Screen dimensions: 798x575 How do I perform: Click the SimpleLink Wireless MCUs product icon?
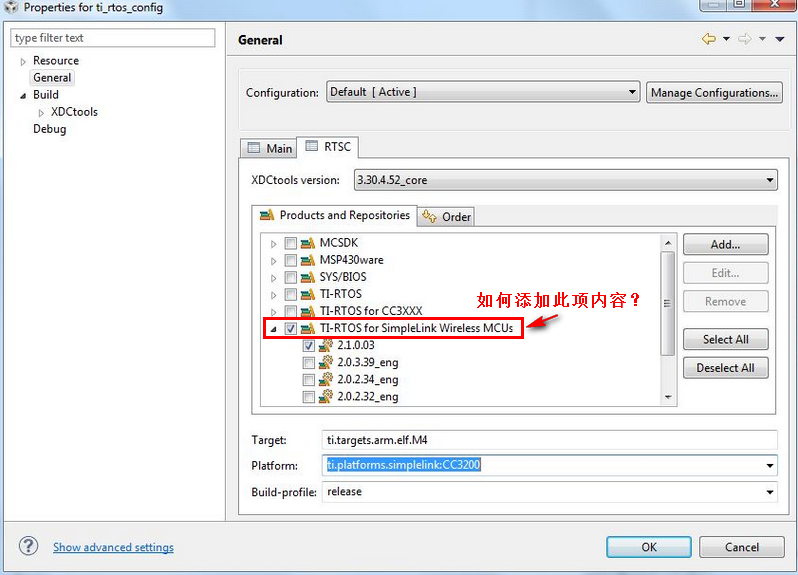[307, 328]
